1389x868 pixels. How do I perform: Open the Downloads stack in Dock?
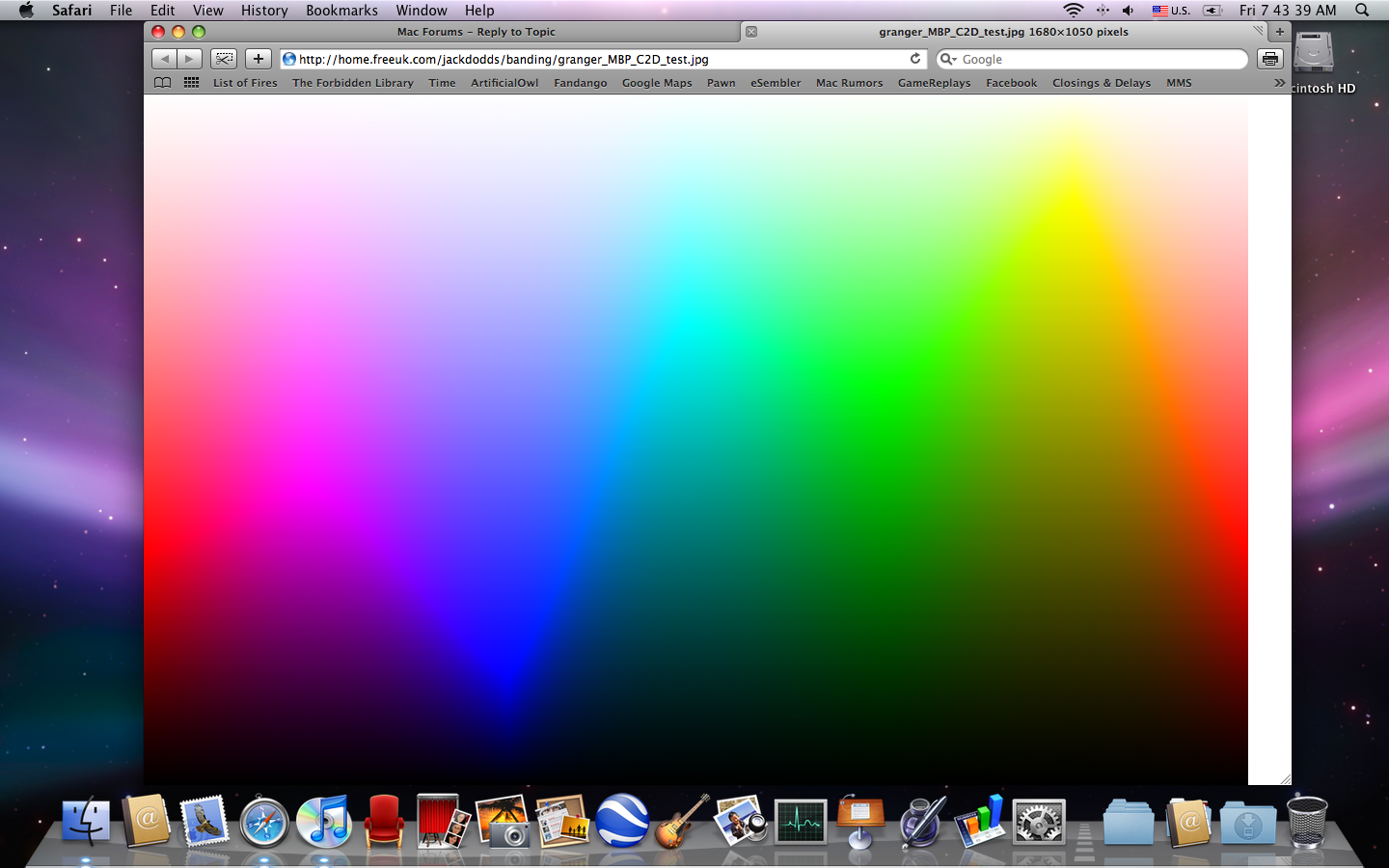1248,823
